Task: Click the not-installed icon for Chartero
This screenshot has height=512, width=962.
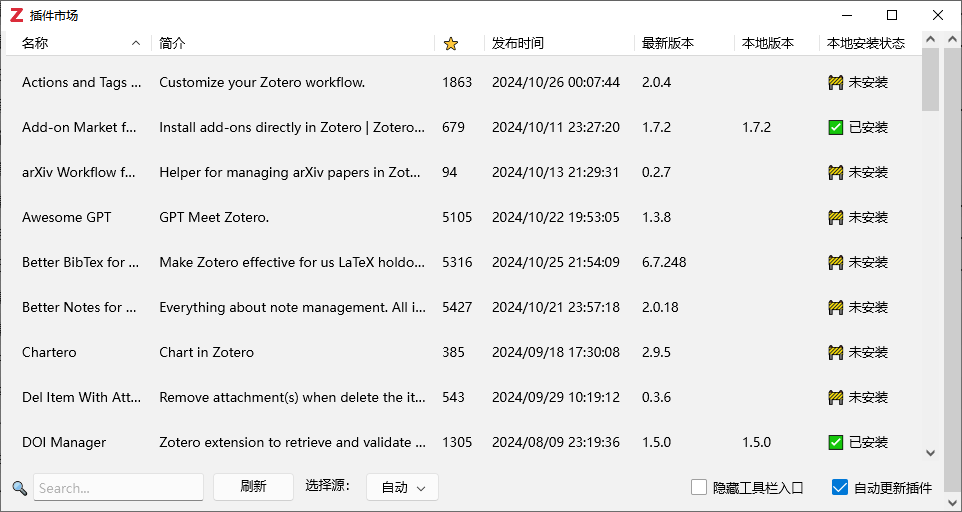Action: pyautogui.click(x=835, y=353)
